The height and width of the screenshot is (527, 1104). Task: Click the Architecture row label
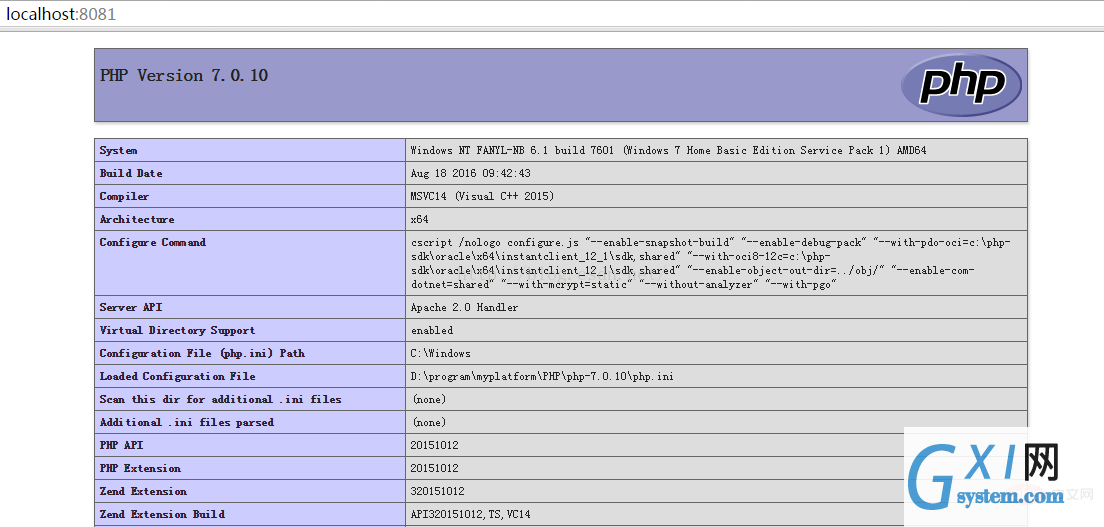[137, 219]
